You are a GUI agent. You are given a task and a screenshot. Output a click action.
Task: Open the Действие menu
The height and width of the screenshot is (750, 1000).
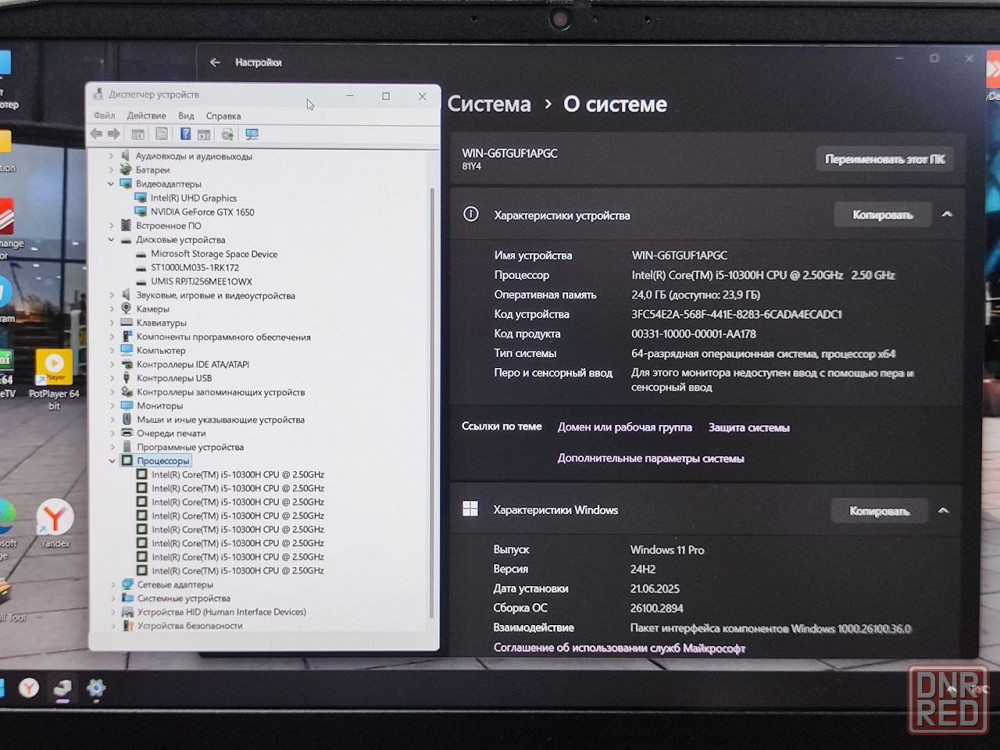click(x=146, y=115)
